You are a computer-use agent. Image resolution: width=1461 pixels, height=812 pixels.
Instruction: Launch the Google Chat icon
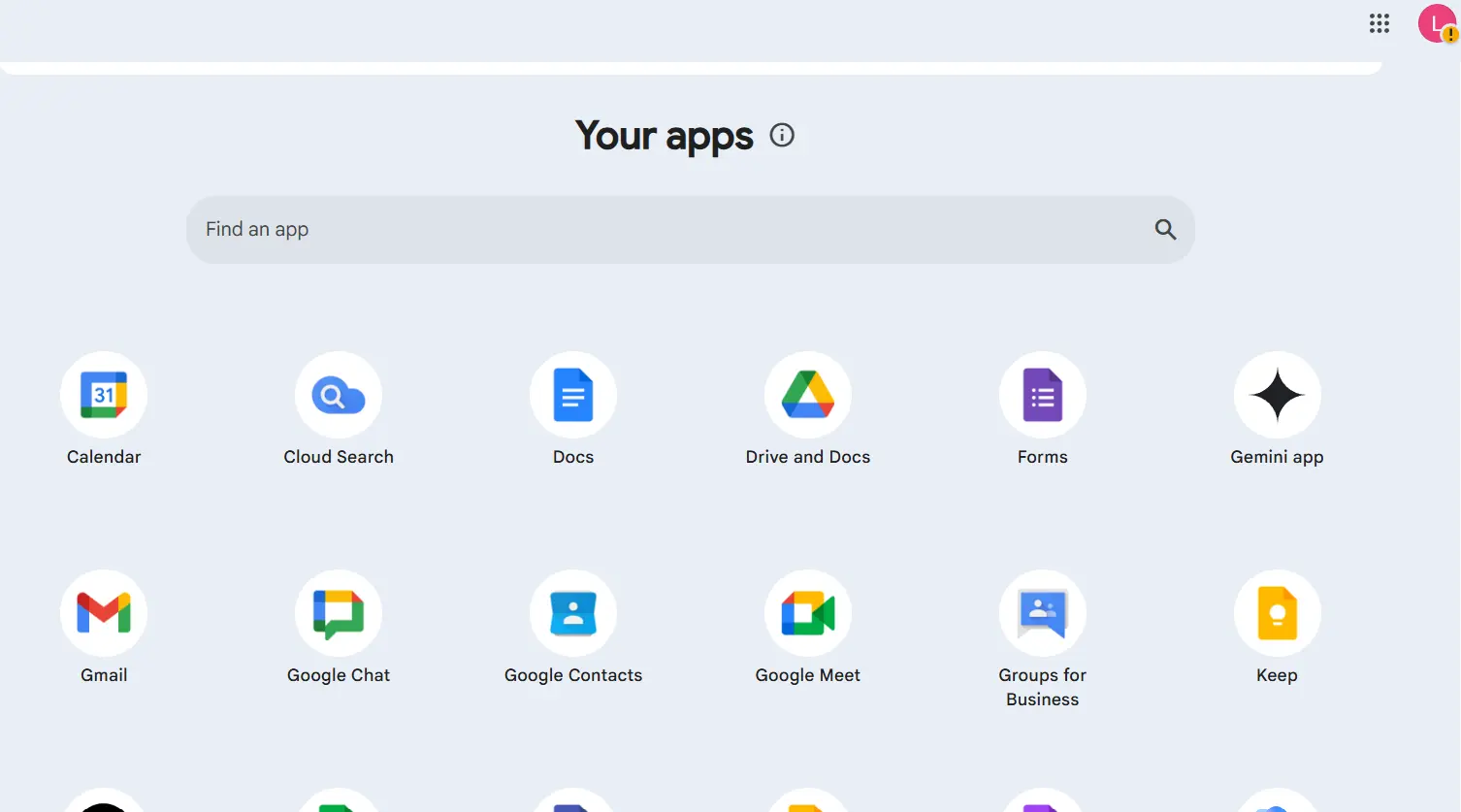(x=339, y=613)
